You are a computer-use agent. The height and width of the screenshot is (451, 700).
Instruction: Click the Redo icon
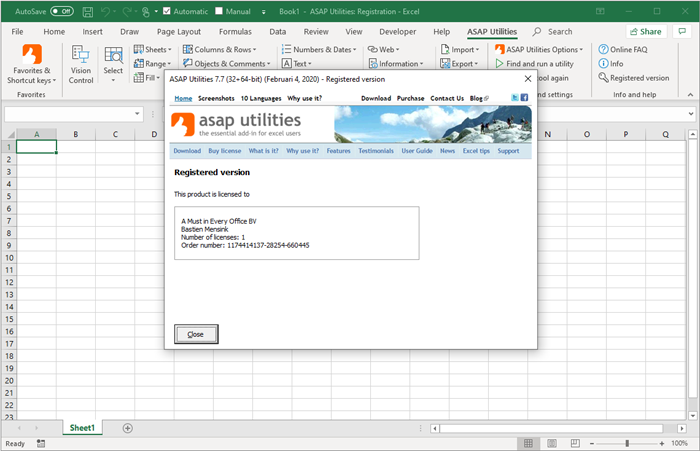tap(127, 12)
